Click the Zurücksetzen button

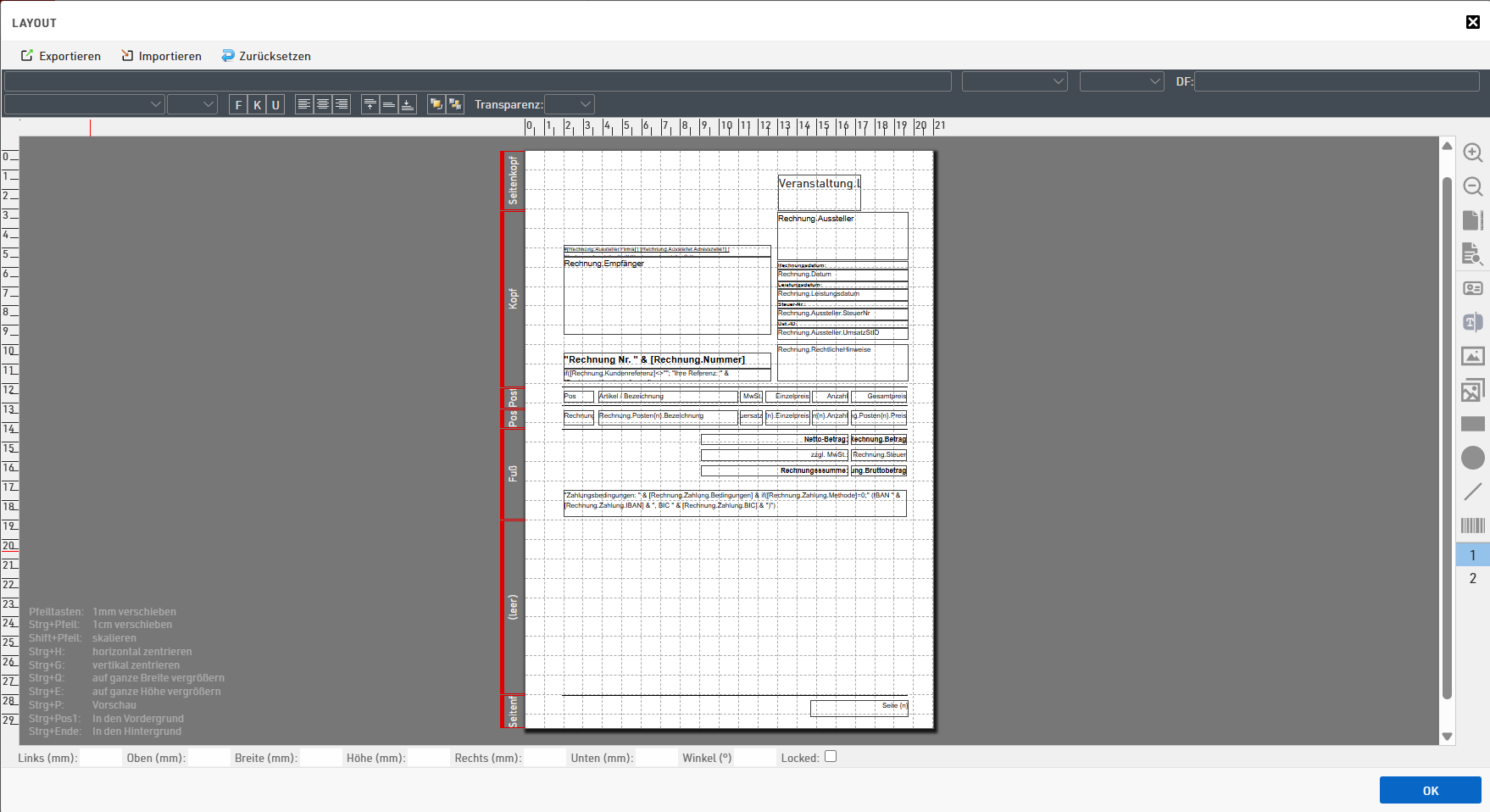click(266, 56)
